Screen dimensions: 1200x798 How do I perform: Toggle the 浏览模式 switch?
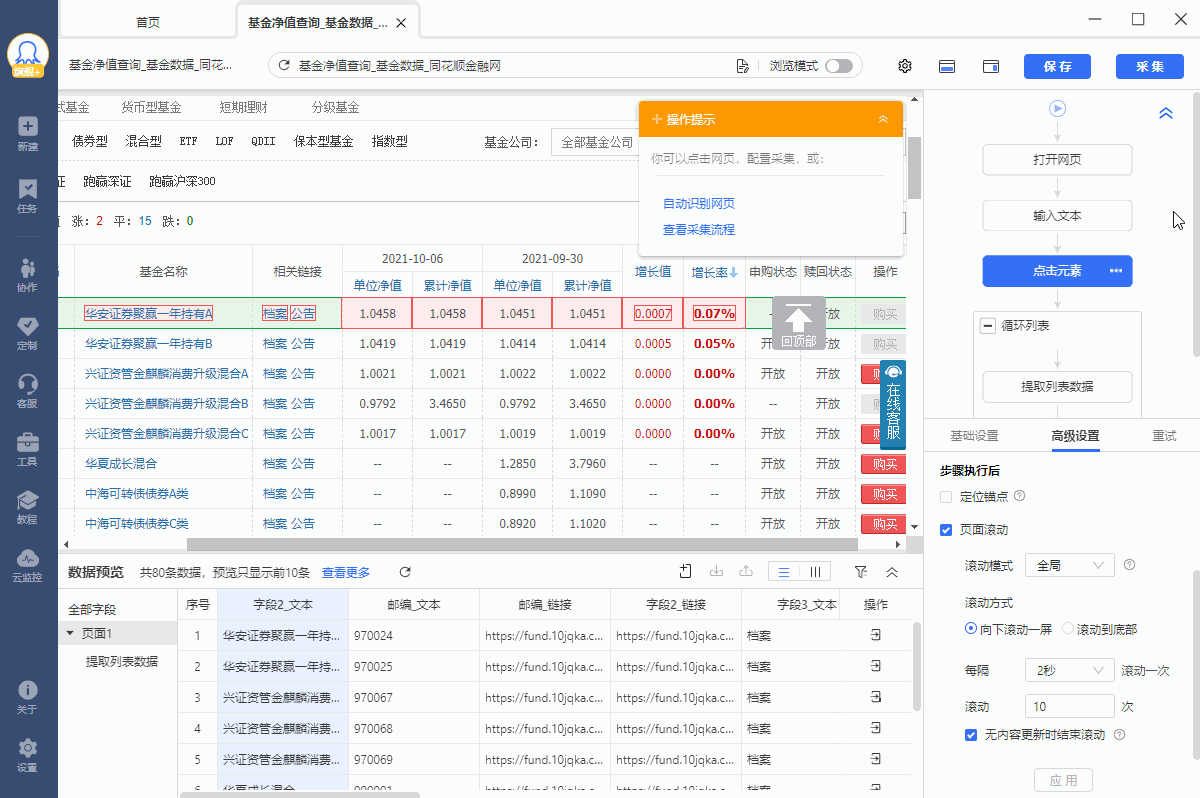(x=839, y=66)
